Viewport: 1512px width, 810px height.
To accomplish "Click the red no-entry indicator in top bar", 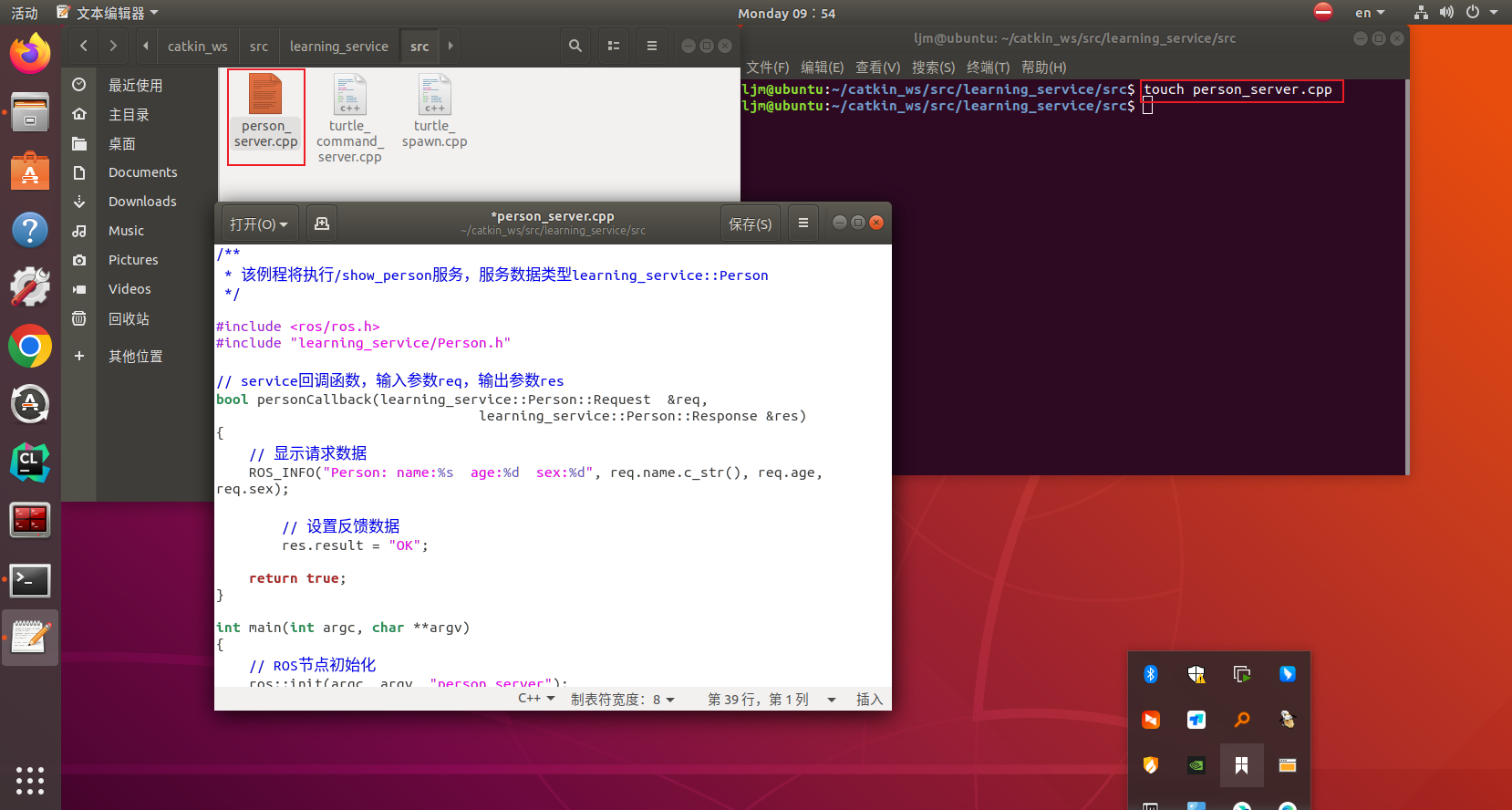I will click(x=1323, y=12).
